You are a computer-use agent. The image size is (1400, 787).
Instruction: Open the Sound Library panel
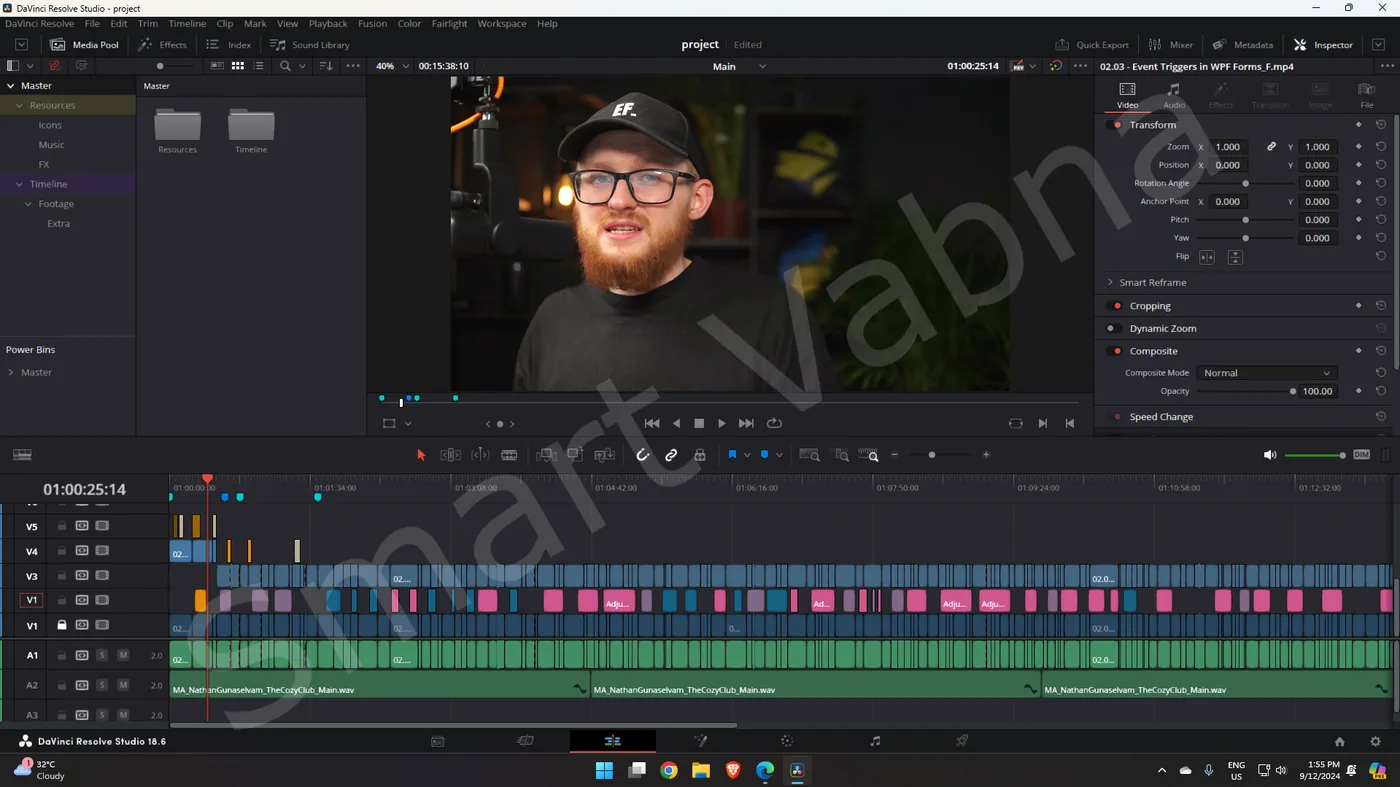pos(310,45)
